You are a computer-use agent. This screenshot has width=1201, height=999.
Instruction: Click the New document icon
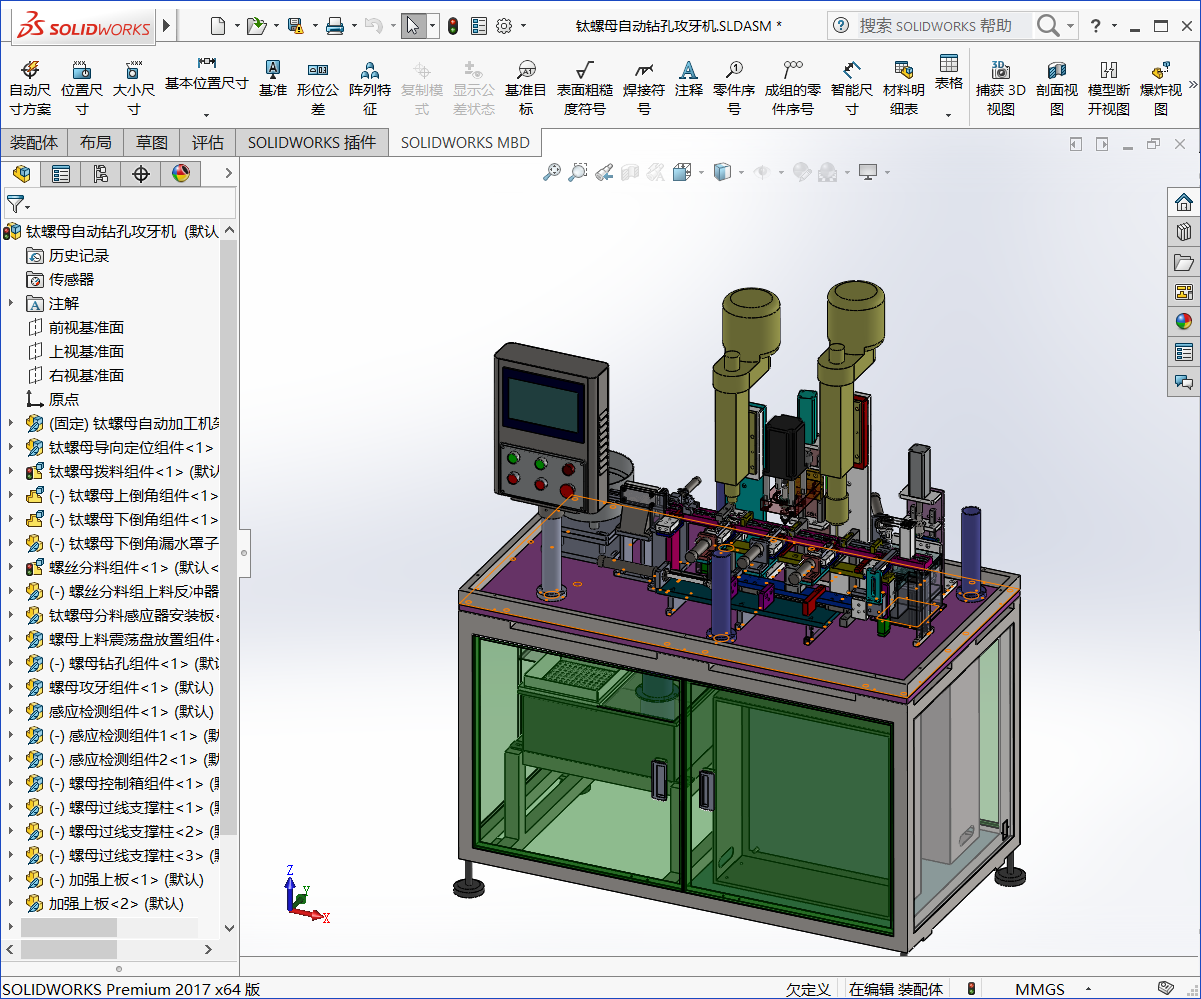pos(218,26)
